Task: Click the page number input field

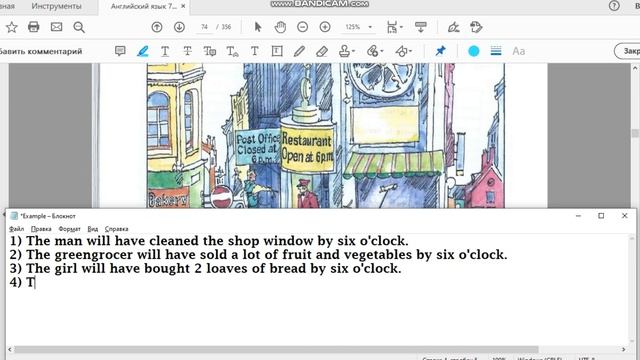Action: (x=204, y=27)
